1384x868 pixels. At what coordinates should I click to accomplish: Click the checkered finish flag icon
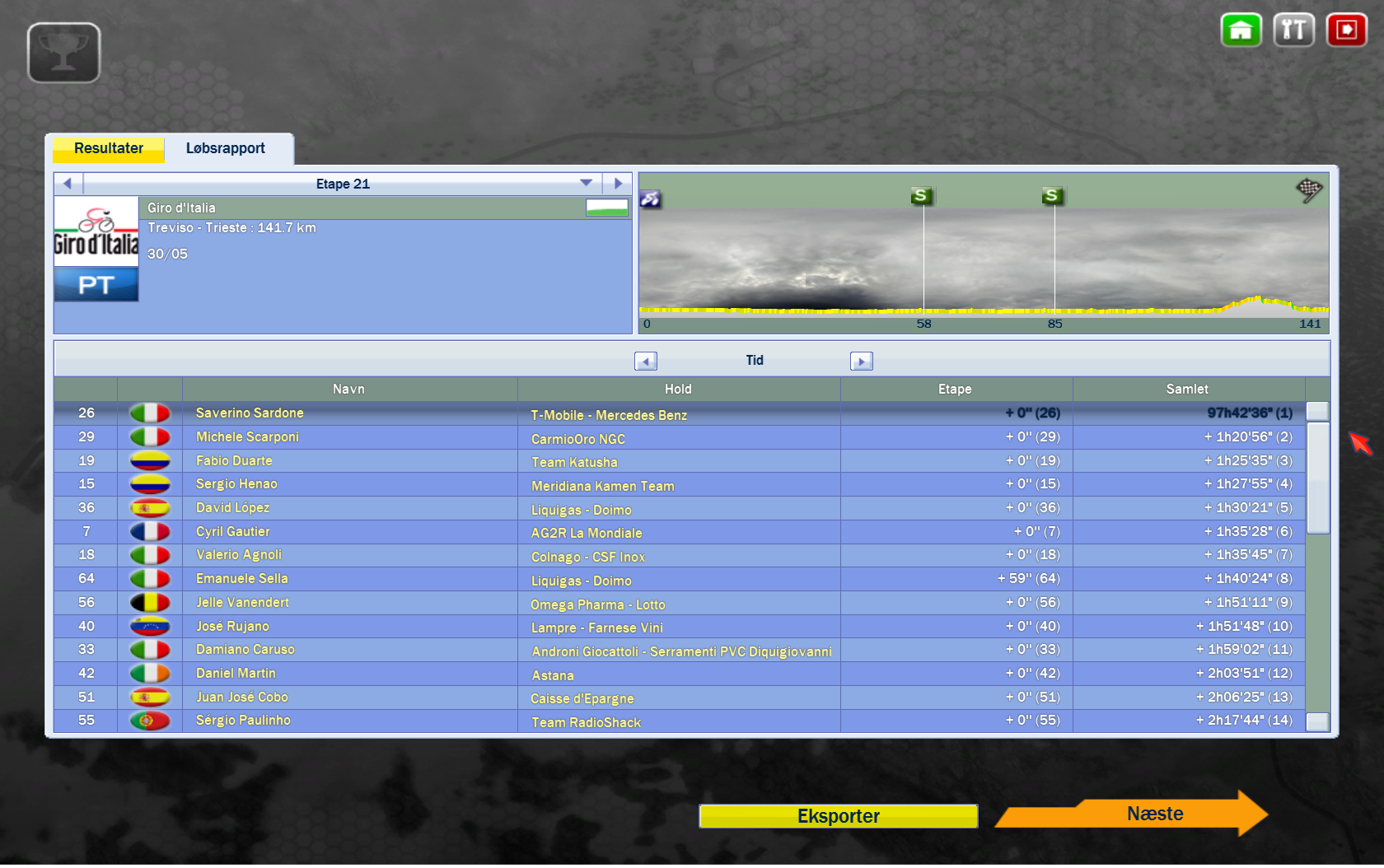(x=1308, y=190)
